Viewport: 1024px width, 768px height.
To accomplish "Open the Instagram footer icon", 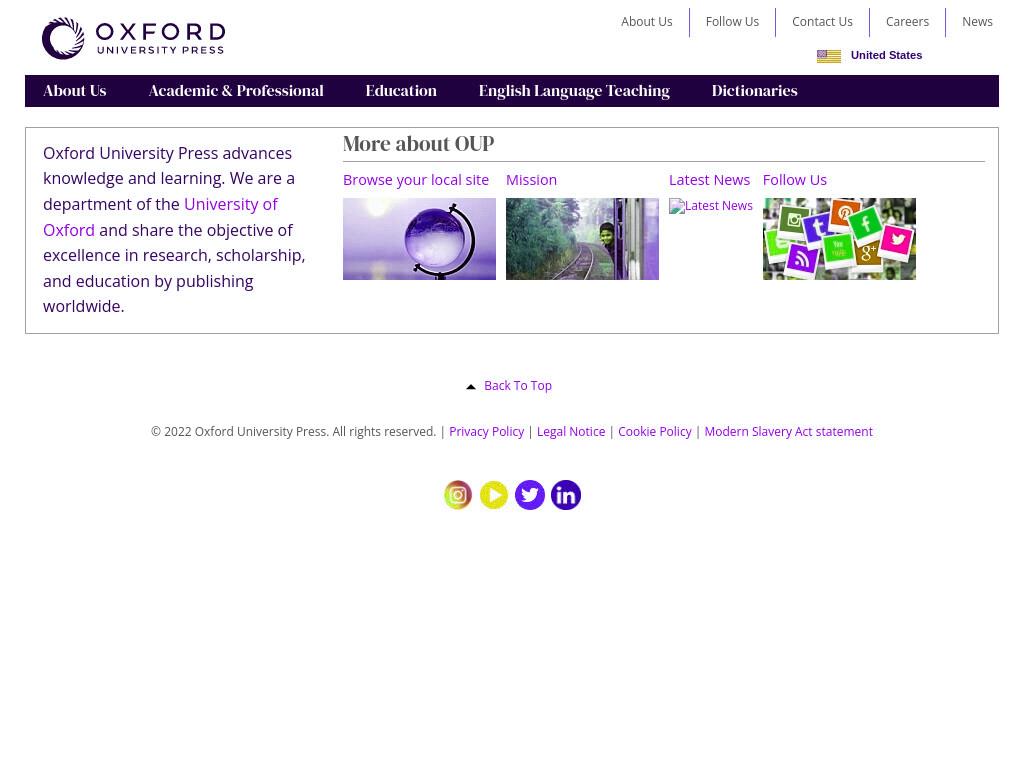I will pos(458,495).
